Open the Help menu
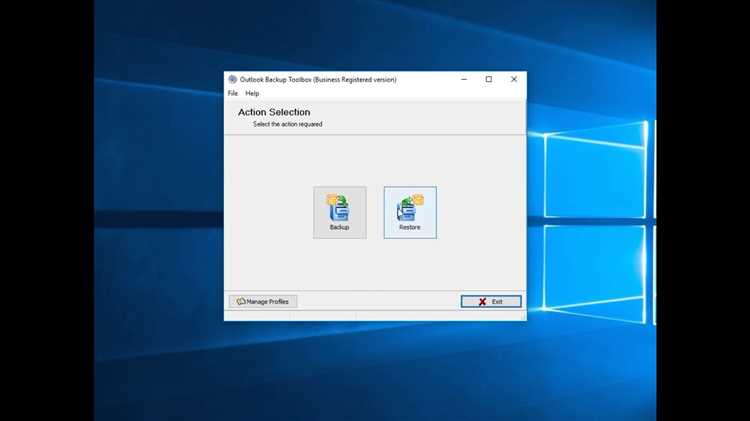Viewport: 750px width, 421px height. [x=252, y=93]
